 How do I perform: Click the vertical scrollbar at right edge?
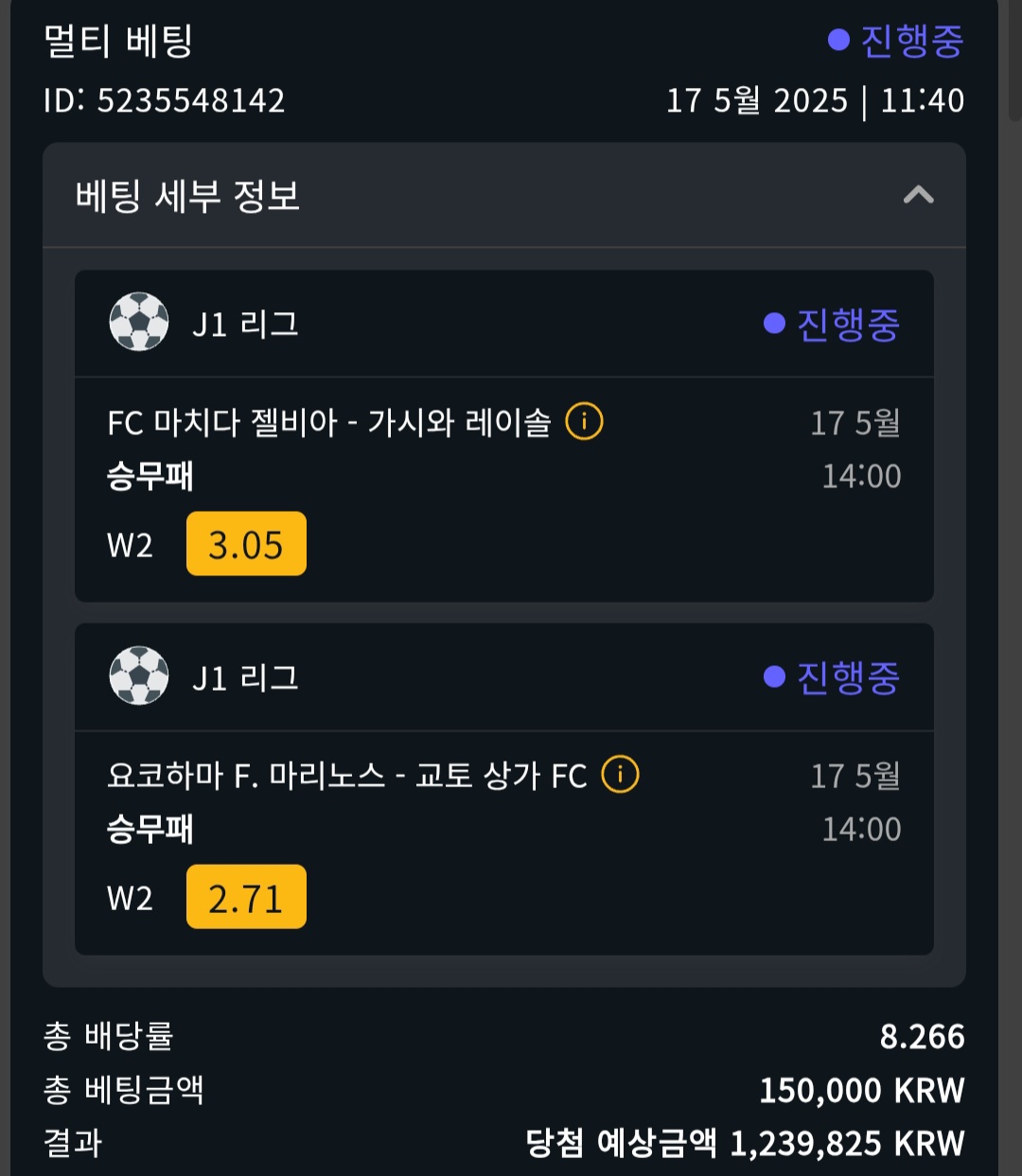click(1013, 57)
